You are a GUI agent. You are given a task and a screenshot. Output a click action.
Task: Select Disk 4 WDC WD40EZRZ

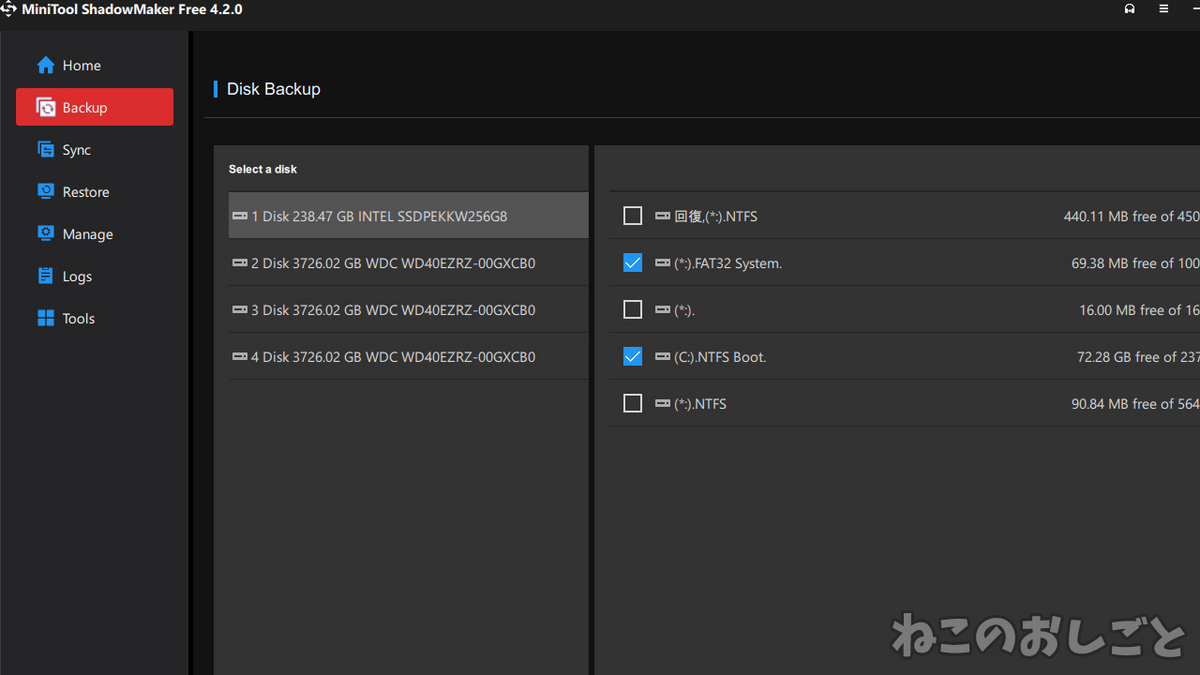(x=408, y=357)
